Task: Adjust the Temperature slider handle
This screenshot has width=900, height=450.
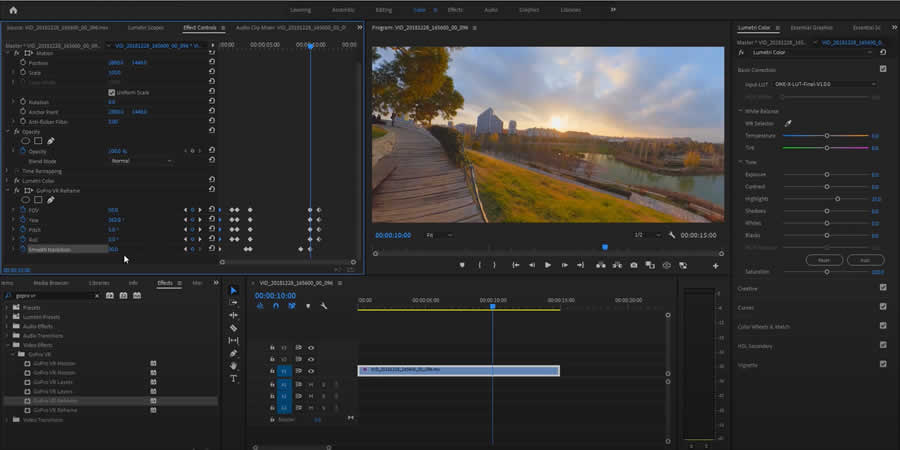Action: [x=827, y=135]
